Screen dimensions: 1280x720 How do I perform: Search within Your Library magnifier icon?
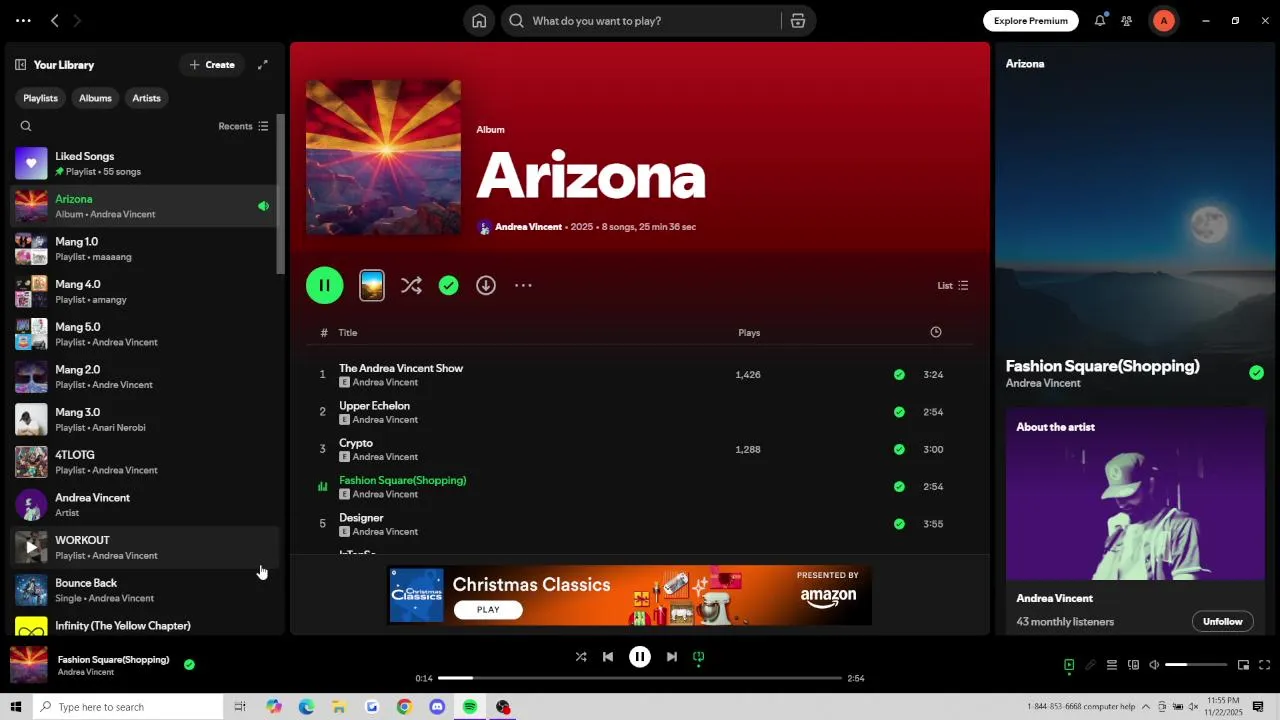pyautogui.click(x=26, y=126)
